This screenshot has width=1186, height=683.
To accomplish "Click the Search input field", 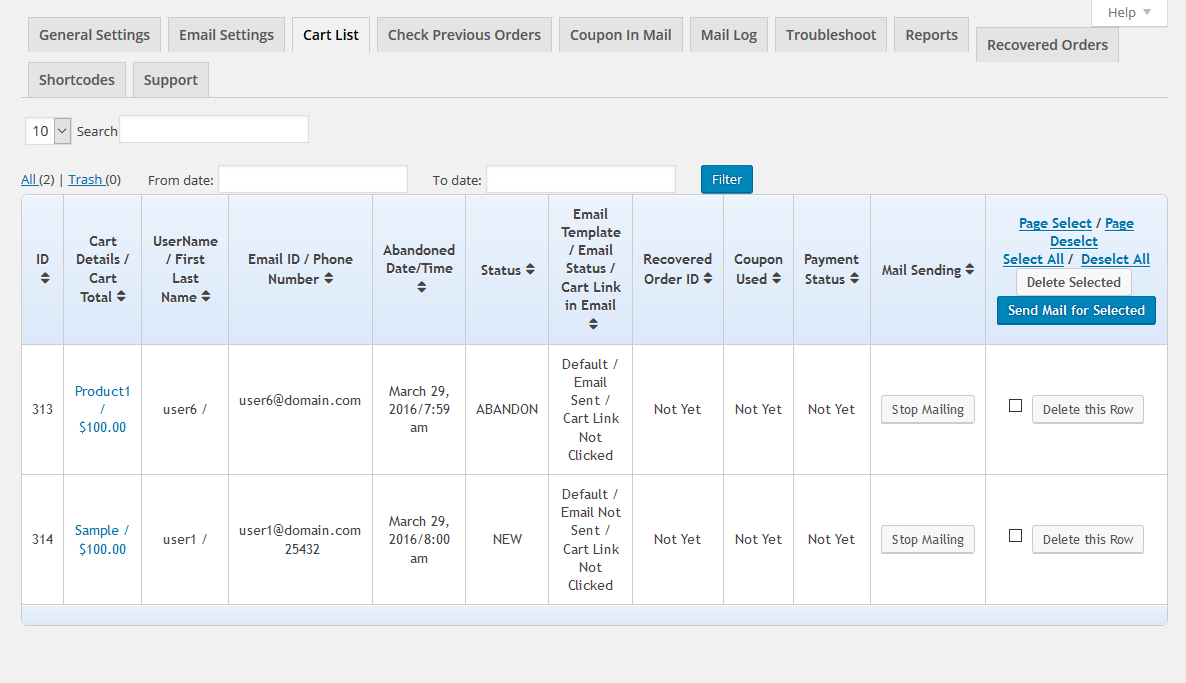I will (213, 129).
